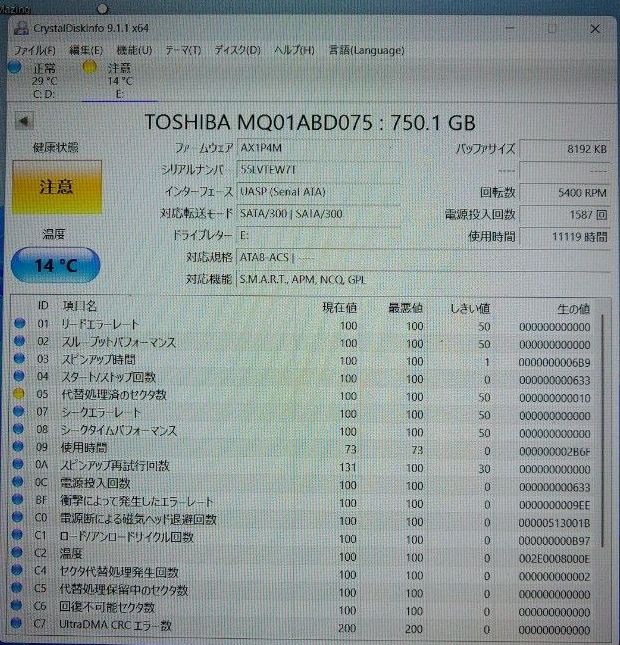Select the 代替処理済のセクタ数 attribute name
620x645 pixels.
[114, 395]
